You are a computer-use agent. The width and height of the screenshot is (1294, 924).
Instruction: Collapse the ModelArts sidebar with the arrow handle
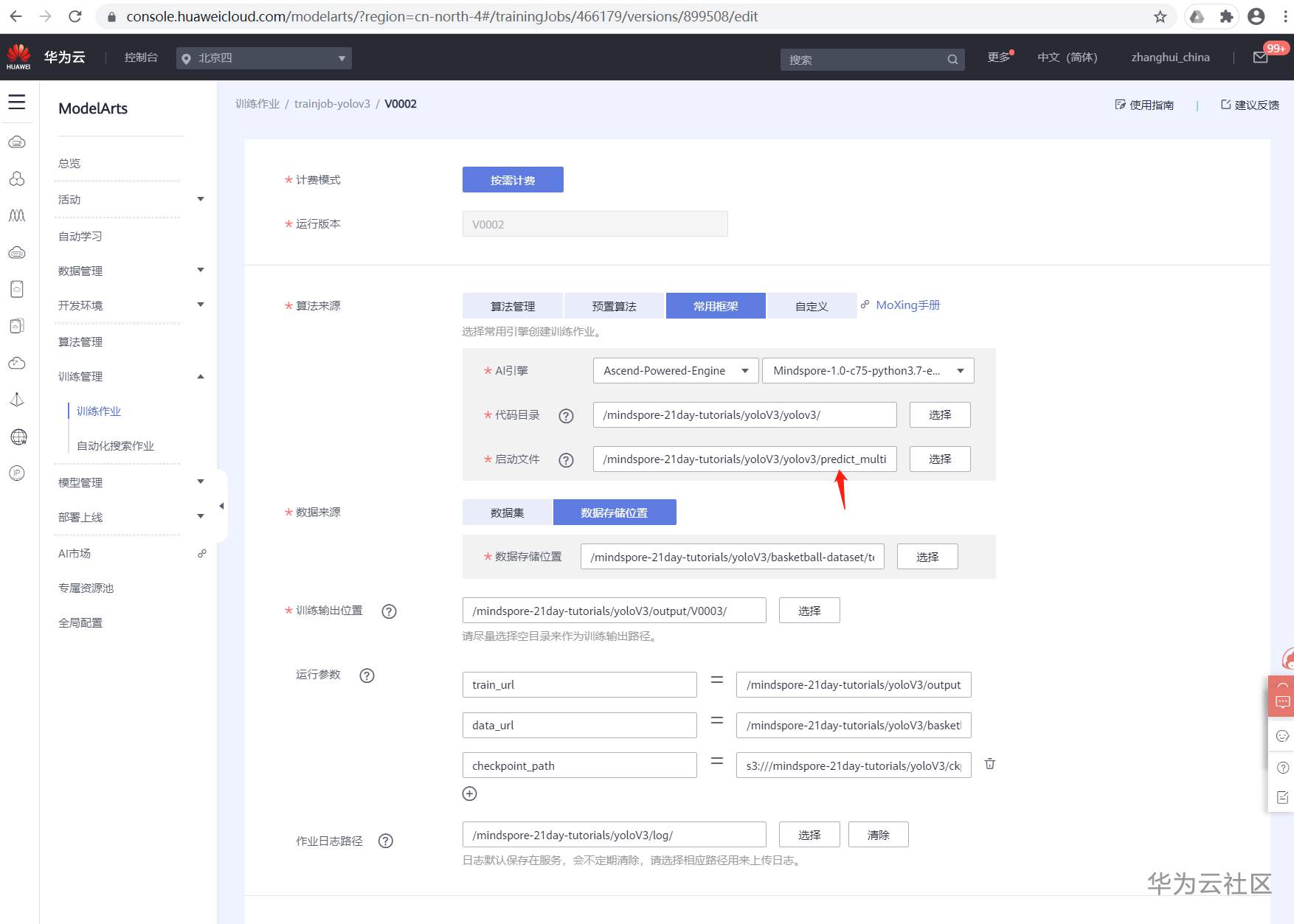[x=221, y=506]
